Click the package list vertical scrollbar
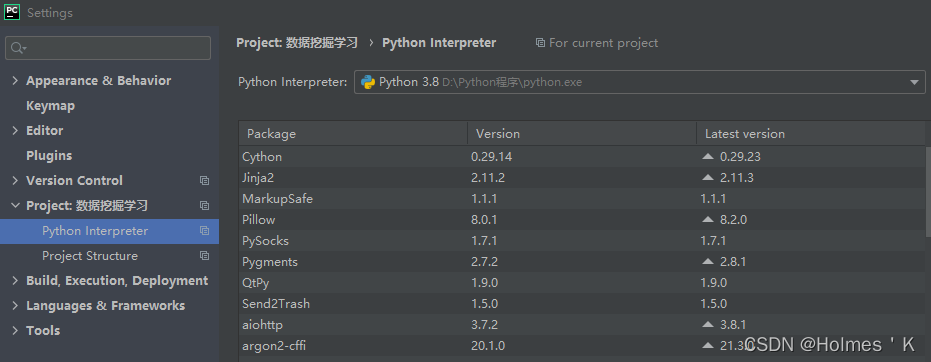Screen dimensions: 931x362 coord(928,192)
